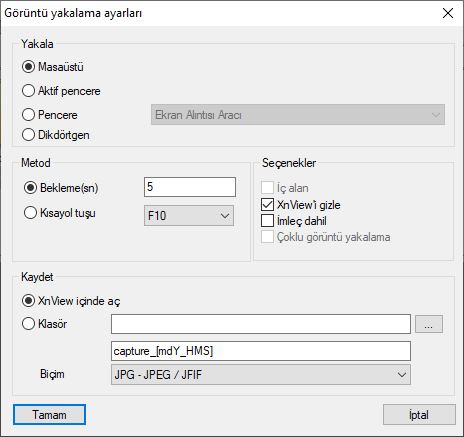Confirm with the Tamam button
The height and width of the screenshot is (437, 464).
(49, 415)
